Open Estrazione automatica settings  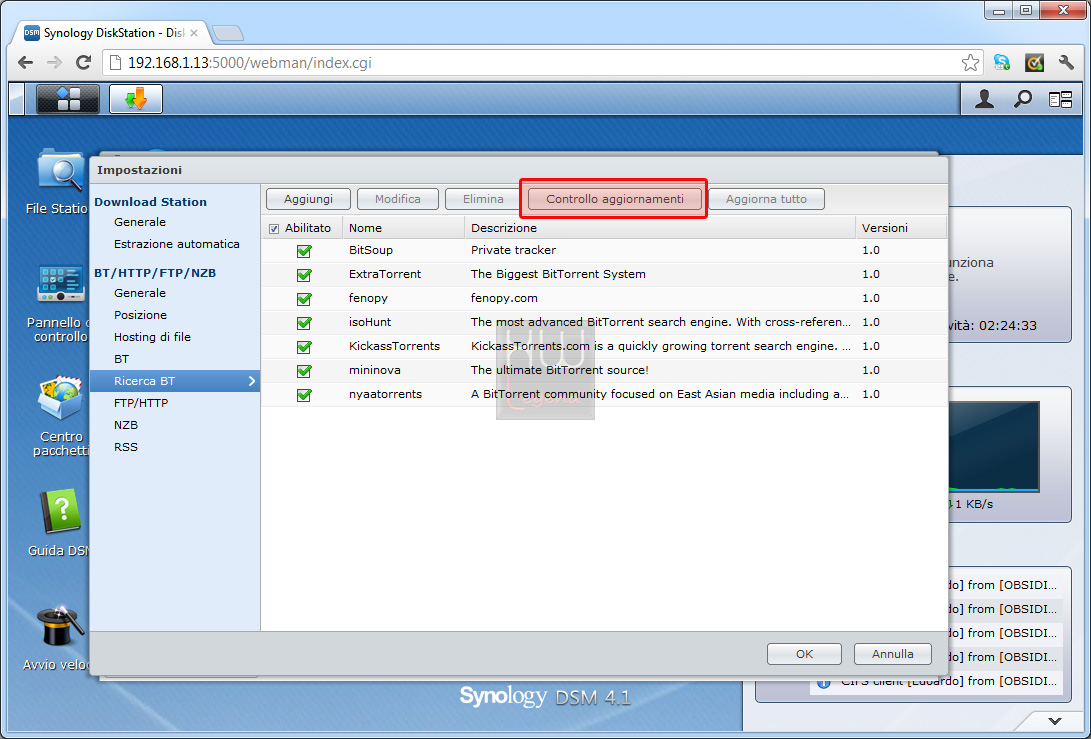pyautogui.click(x=177, y=244)
